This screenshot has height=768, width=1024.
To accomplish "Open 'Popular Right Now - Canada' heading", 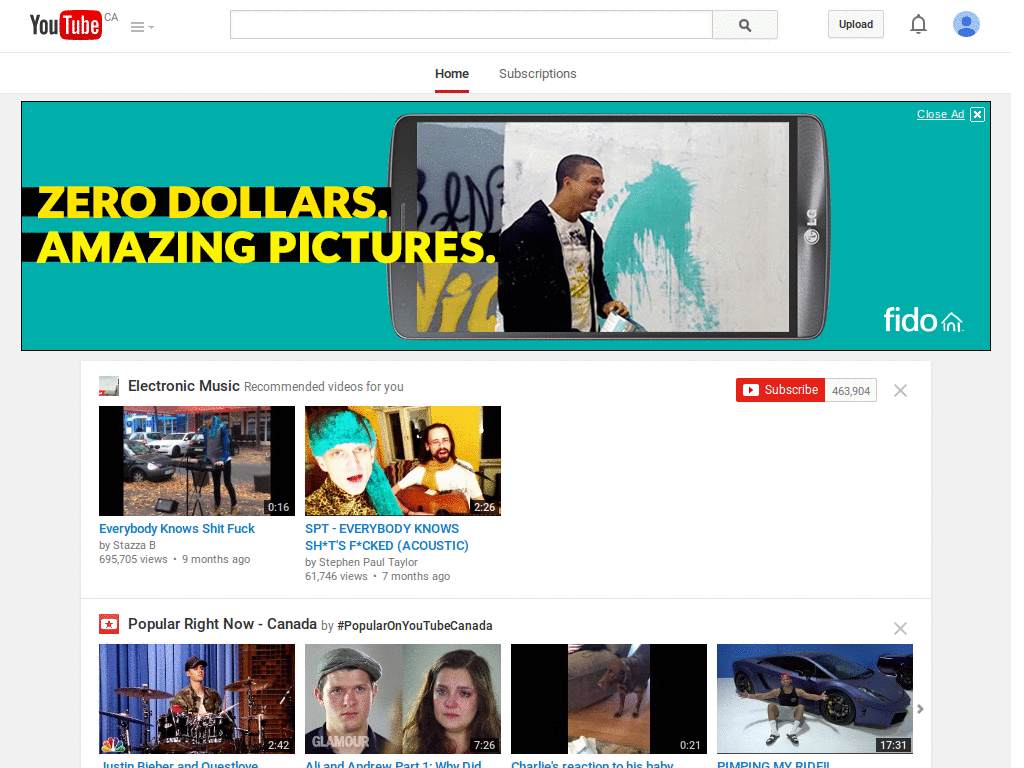I will pyautogui.click(x=222, y=624).
